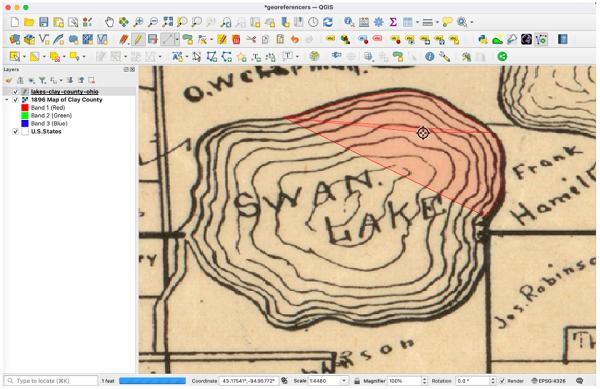The image size is (600, 389).
Task: Click the Type to locate search field
Action: point(51,381)
